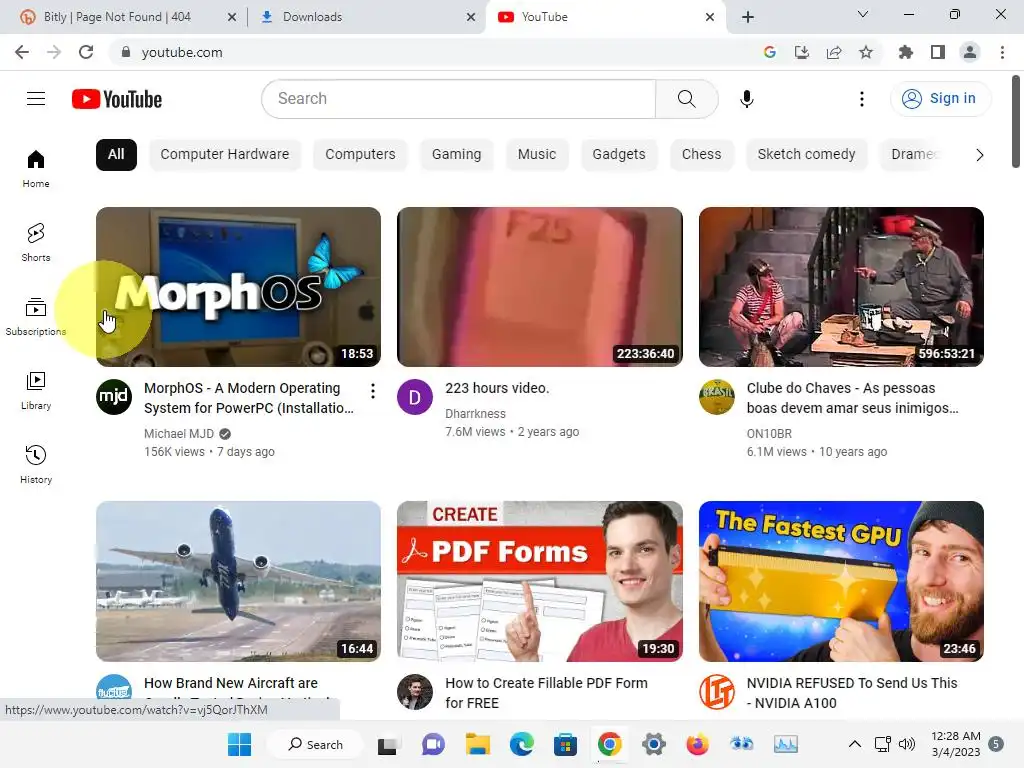Image resolution: width=1024 pixels, height=768 pixels.
Task: Open action menu for MorphOS video
Action: point(372,391)
